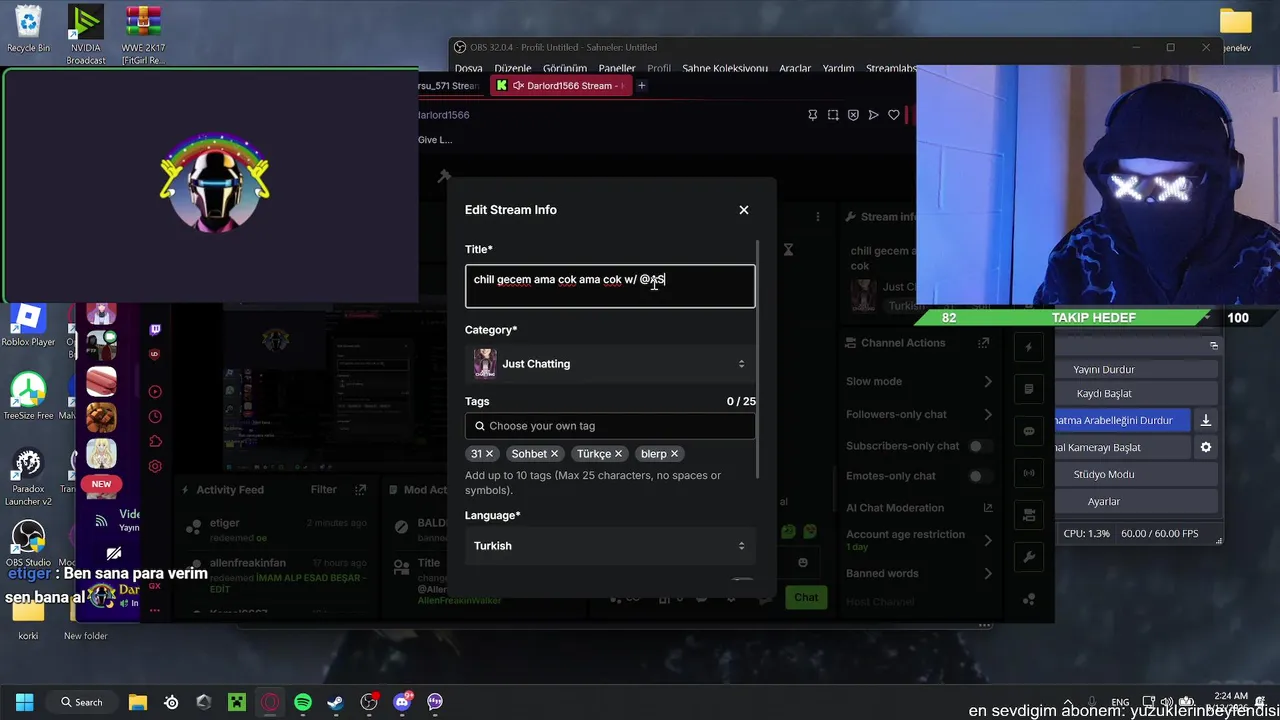
Task: Open Steam from the taskbar
Action: point(336,702)
